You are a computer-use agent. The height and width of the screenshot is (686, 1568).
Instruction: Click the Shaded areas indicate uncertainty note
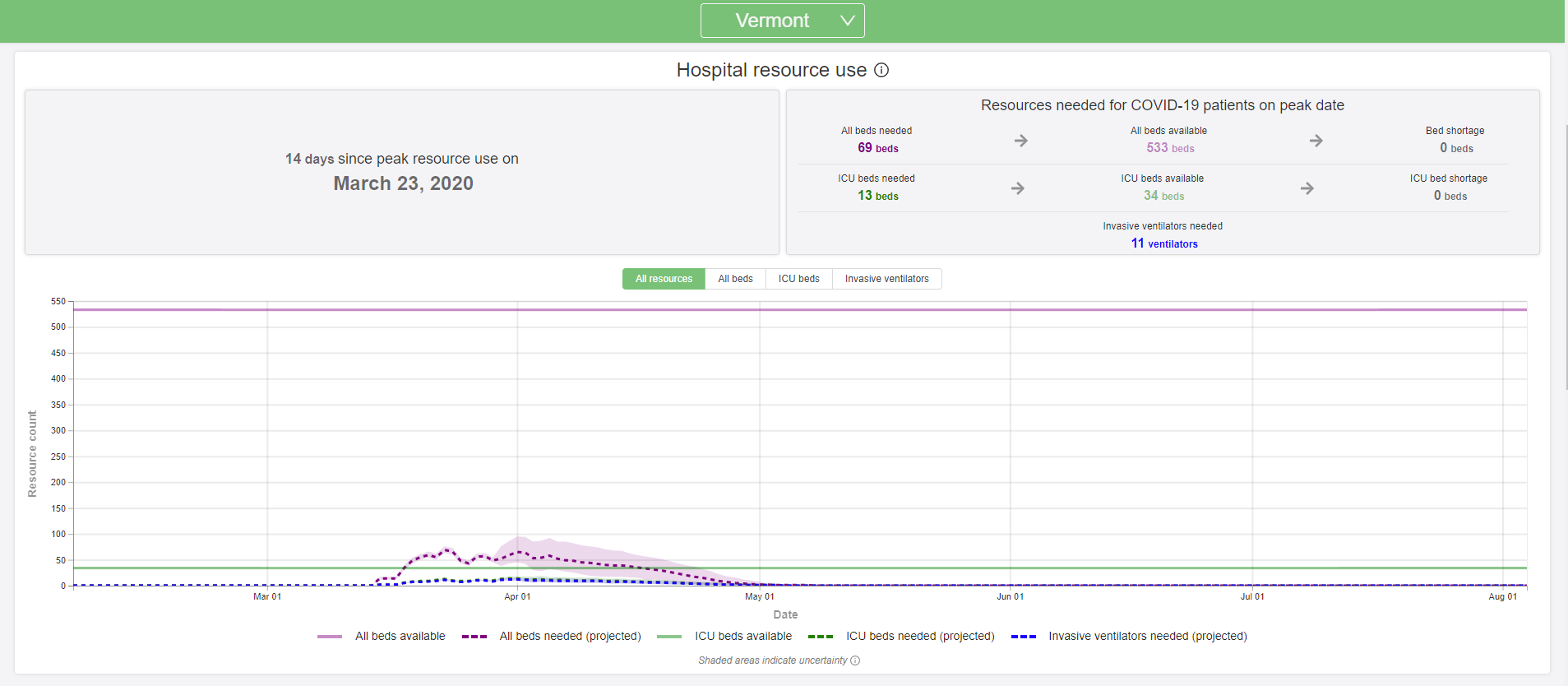point(772,661)
